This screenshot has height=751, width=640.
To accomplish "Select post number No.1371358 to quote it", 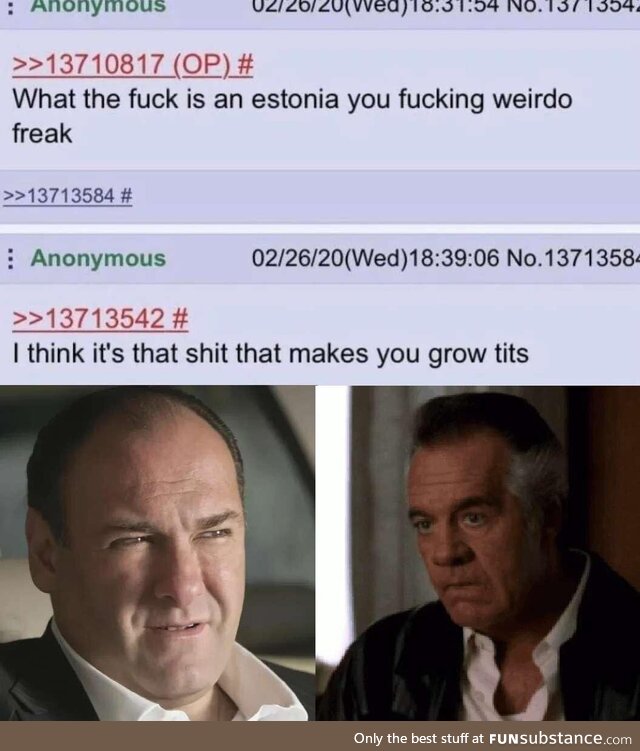I will pyautogui.click(x=573, y=259).
